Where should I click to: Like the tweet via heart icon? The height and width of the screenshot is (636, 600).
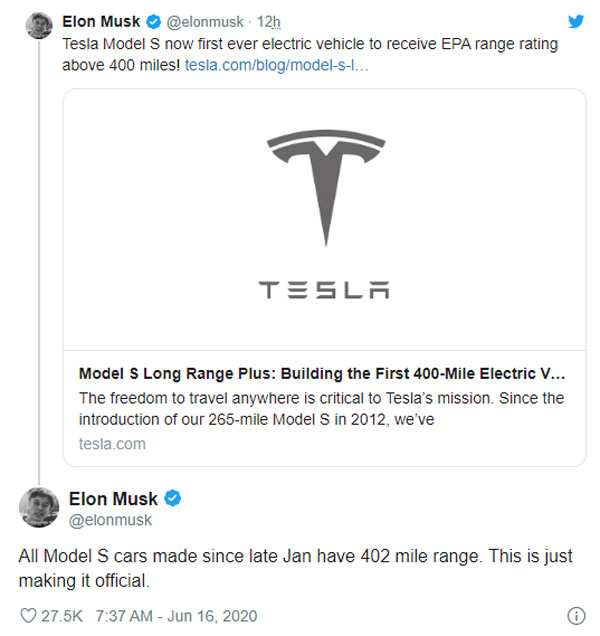pyautogui.click(x=28, y=616)
